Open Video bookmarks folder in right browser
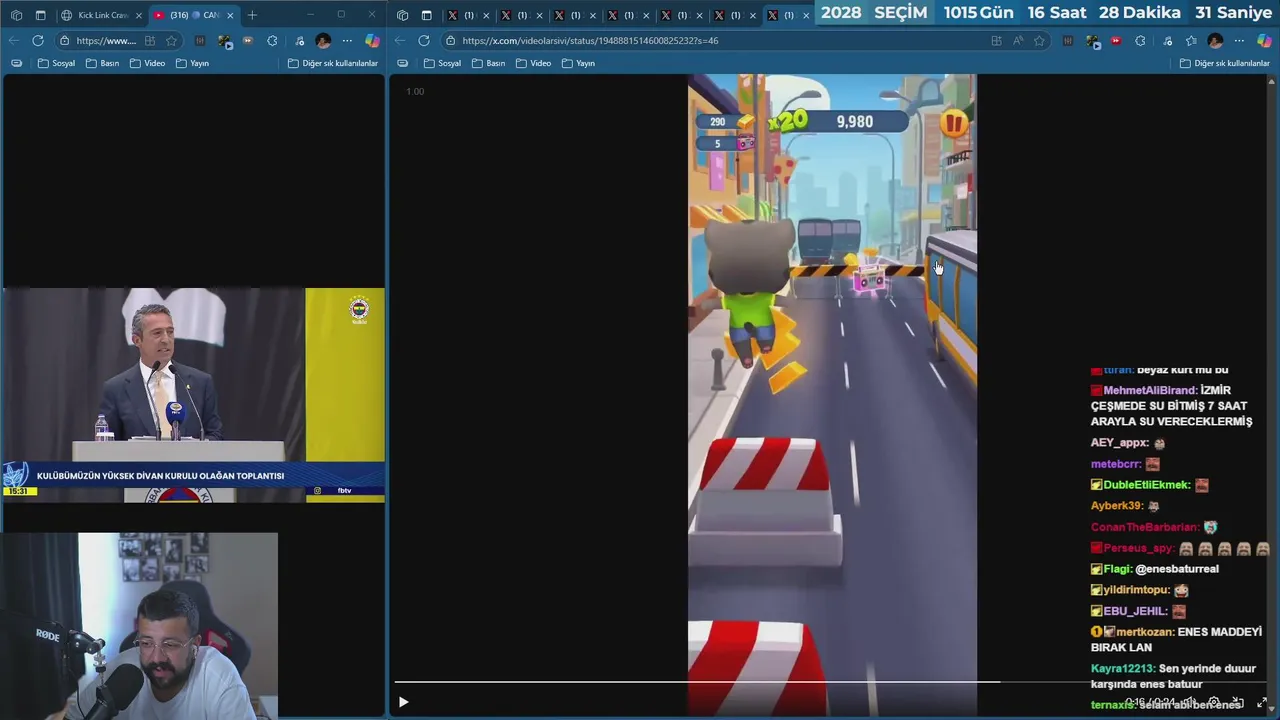 [533, 63]
